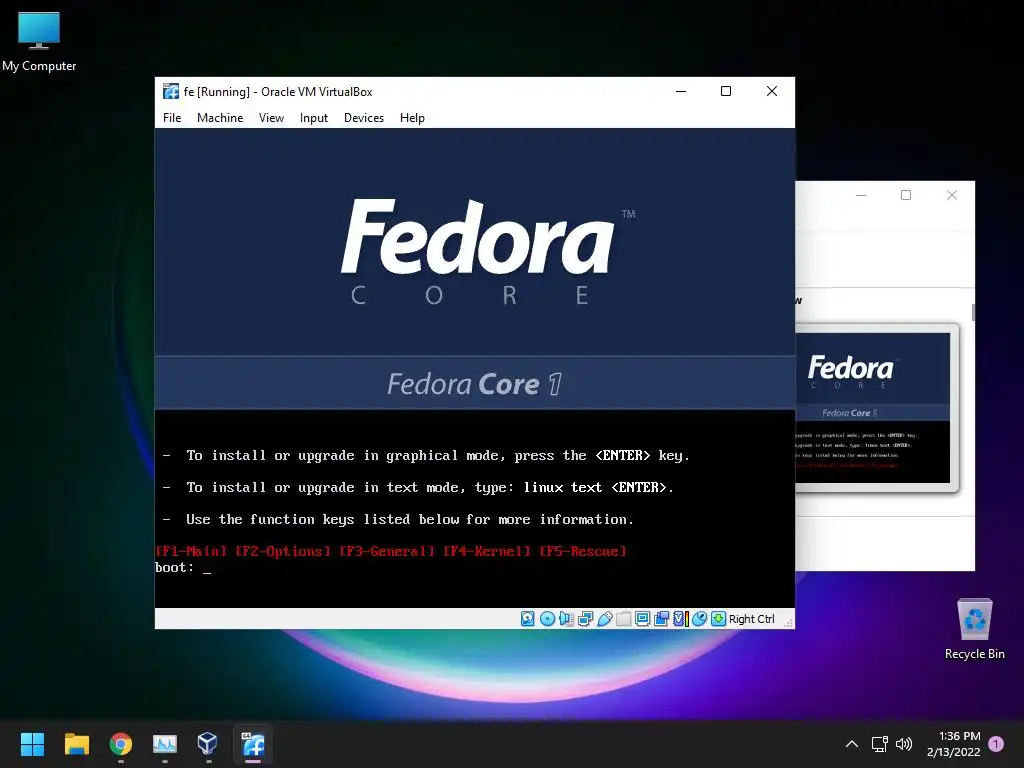Select the My Computer desktop icon
1024x768 pixels.
tap(39, 41)
